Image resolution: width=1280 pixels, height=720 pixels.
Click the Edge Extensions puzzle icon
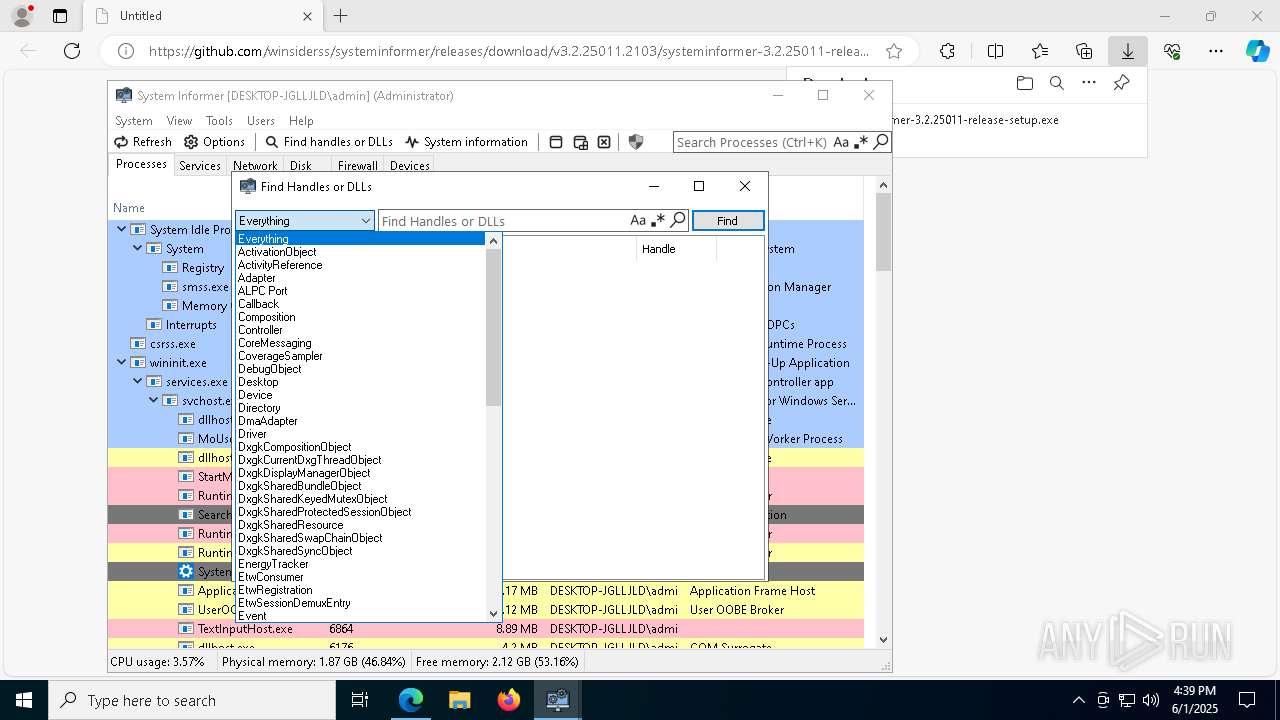(x=947, y=51)
